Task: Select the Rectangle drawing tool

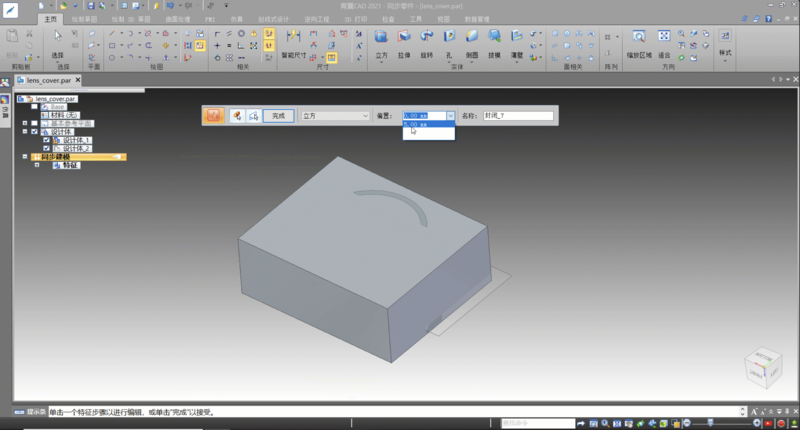Action: [x=112, y=45]
